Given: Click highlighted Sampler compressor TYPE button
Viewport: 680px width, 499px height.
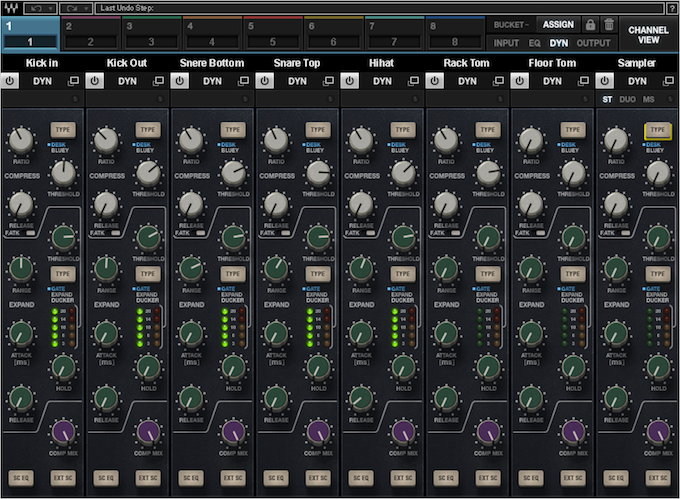Looking at the screenshot, I should click(658, 130).
